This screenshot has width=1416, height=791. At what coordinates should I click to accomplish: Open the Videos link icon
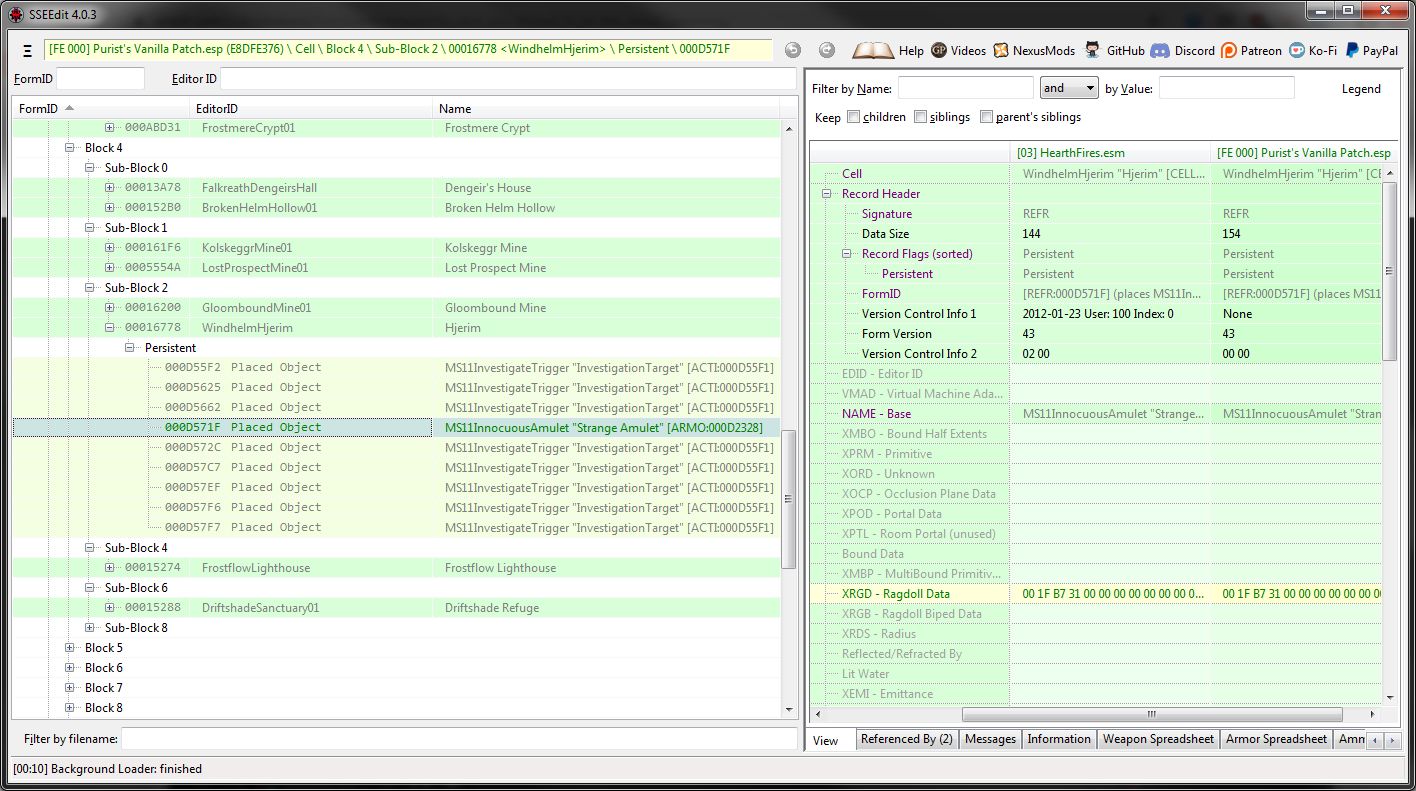pos(939,50)
